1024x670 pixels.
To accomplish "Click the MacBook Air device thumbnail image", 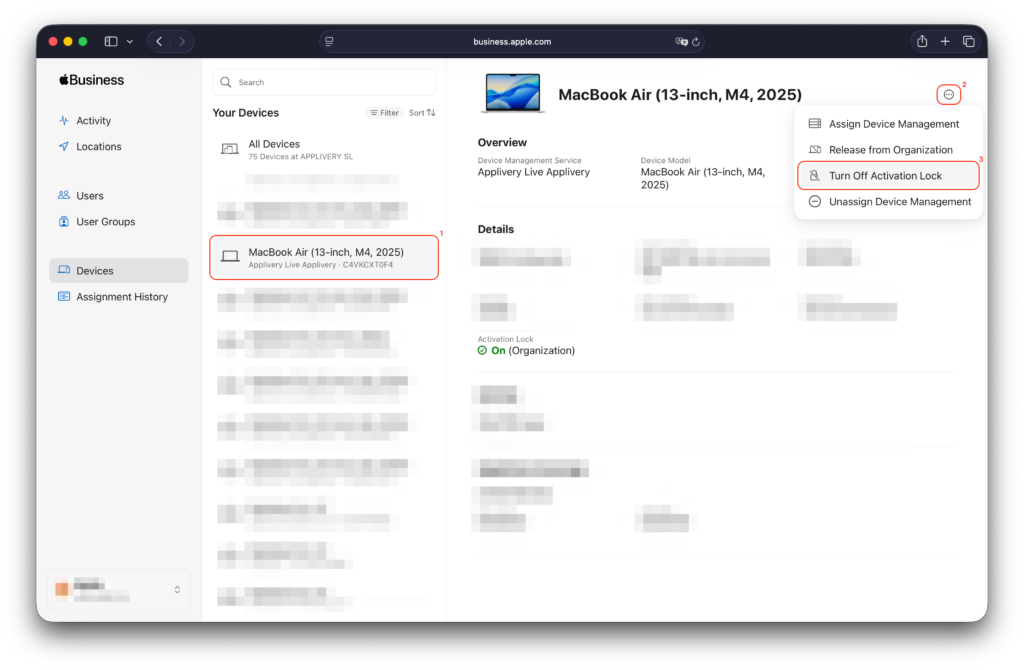I will coord(513,94).
